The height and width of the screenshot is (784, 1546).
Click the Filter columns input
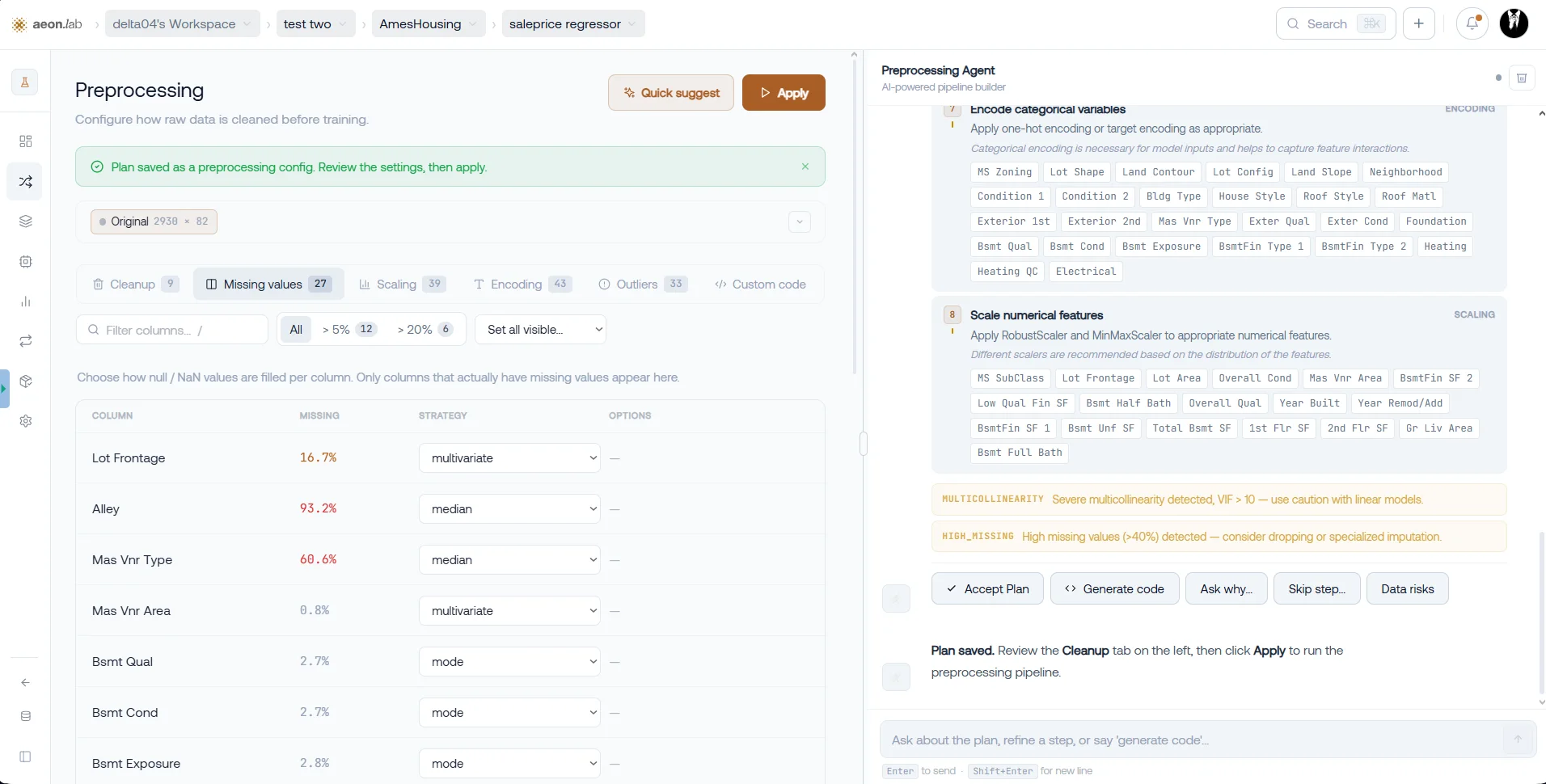172,330
